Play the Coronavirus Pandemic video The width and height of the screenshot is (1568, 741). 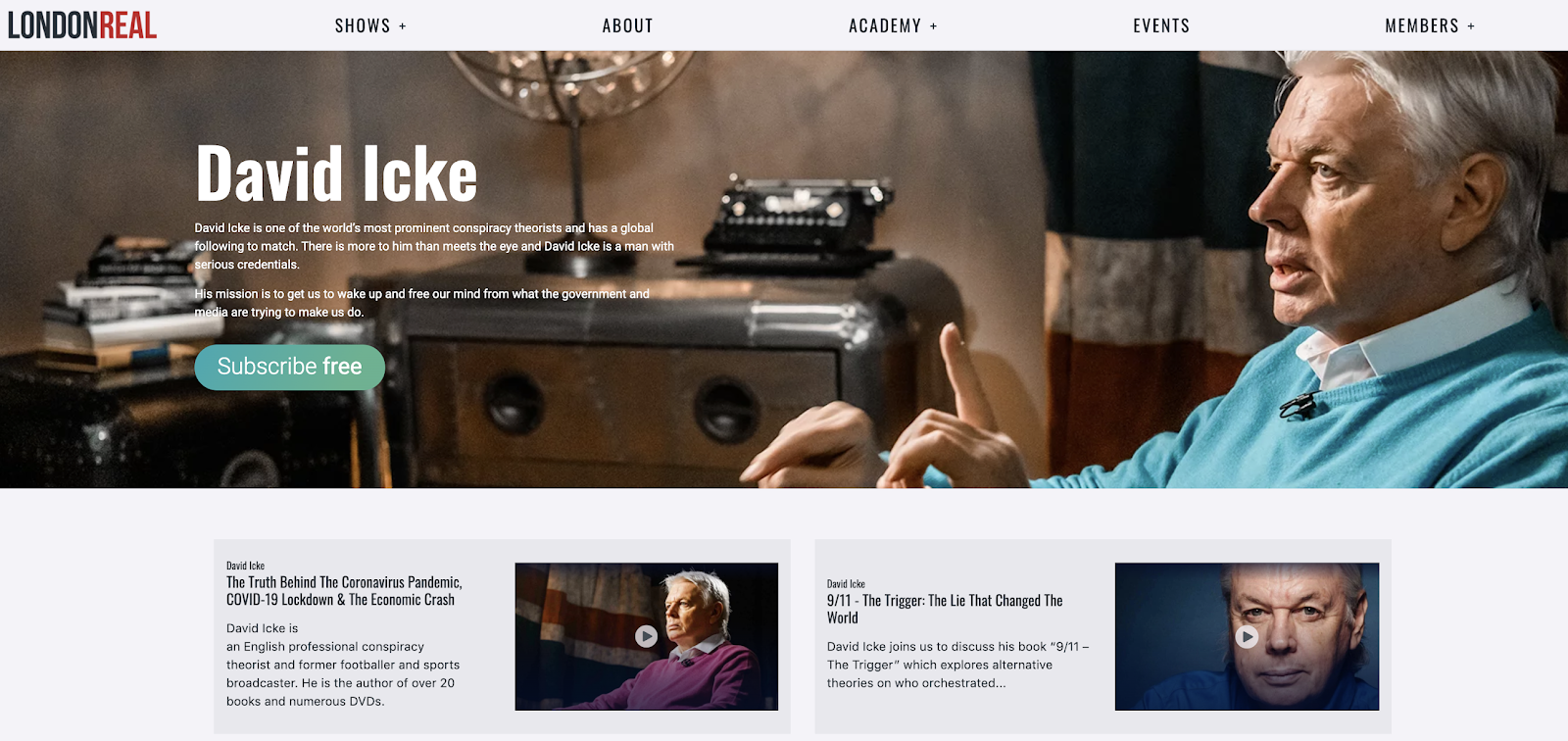coord(646,636)
